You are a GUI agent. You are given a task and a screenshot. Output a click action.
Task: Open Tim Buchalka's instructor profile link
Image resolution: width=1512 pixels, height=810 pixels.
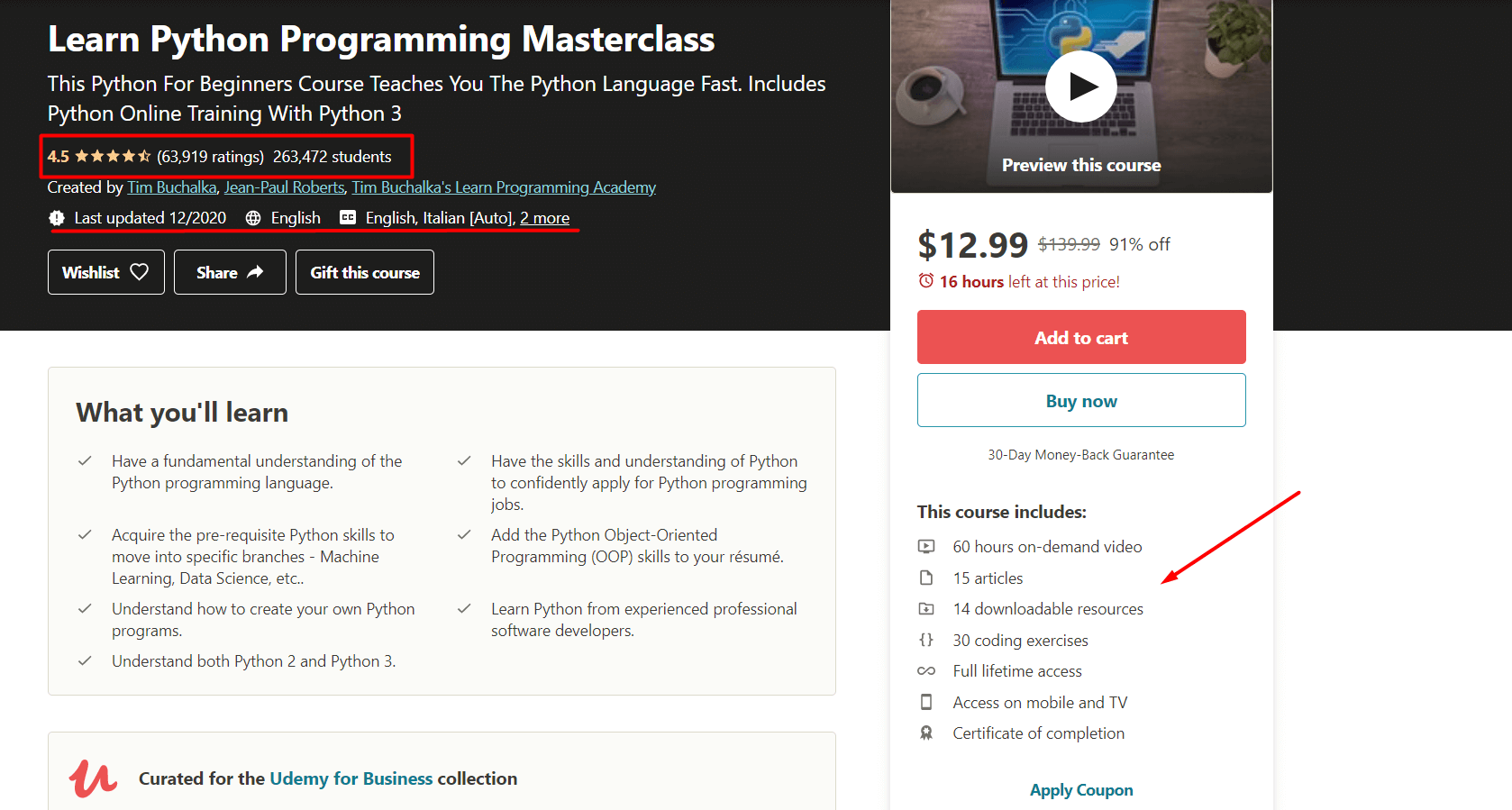[x=172, y=187]
